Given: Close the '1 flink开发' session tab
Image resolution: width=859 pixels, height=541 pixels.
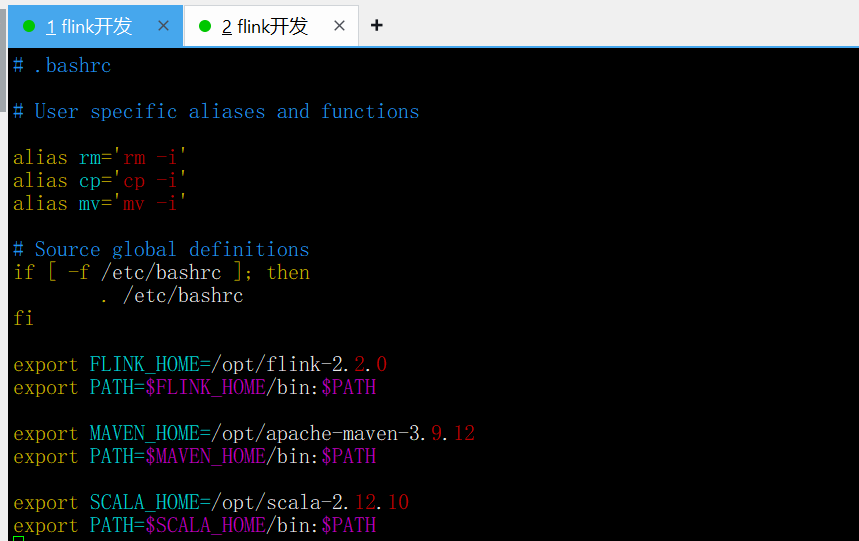Looking at the screenshot, I should click(163, 26).
